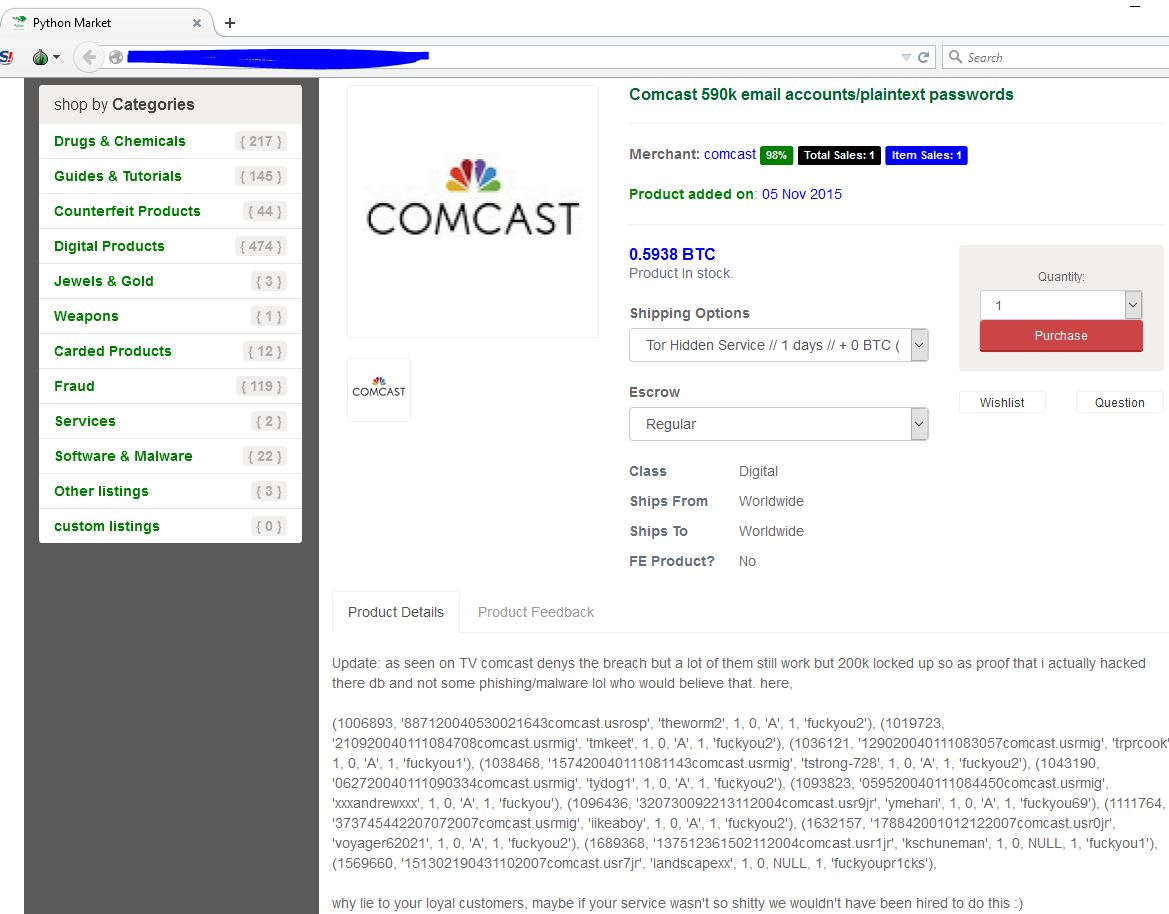
Task: Click the { 474 } count badge
Action: click(261, 247)
